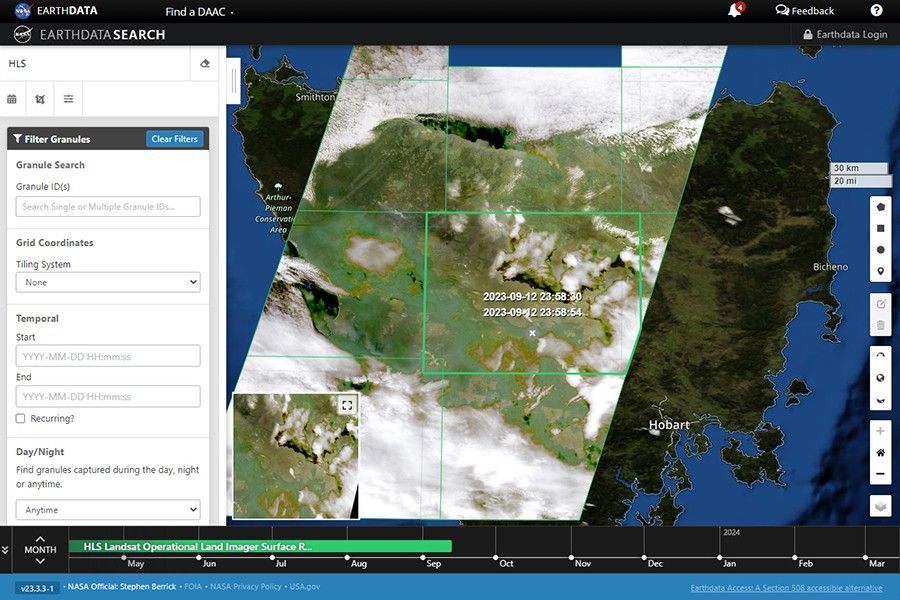Viewport: 900px width, 600px height.
Task: Toggle the Recurring temporal filter checkbox
Action: click(17, 418)
